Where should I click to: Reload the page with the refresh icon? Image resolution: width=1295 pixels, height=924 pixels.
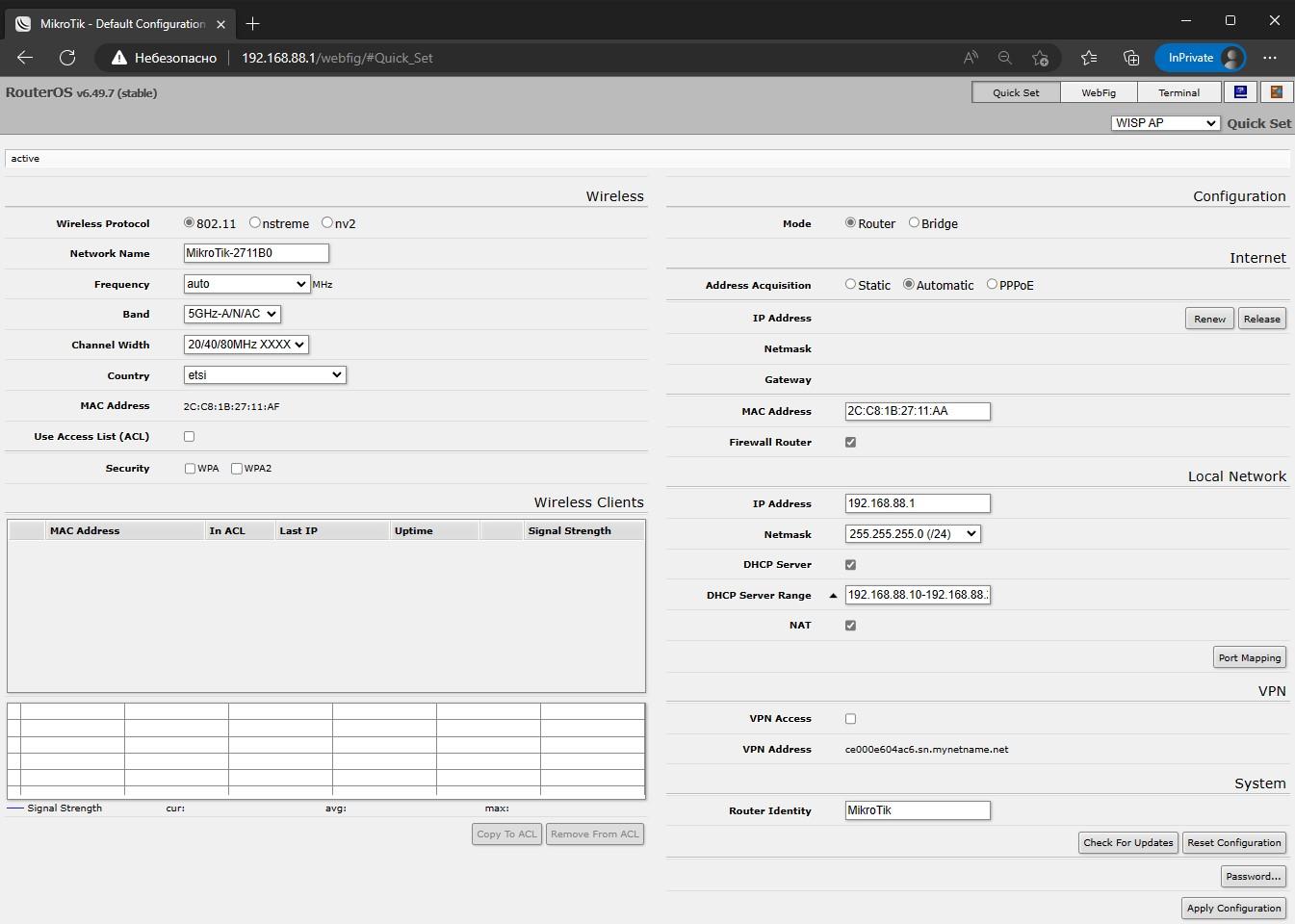click(x=67, y=58)
